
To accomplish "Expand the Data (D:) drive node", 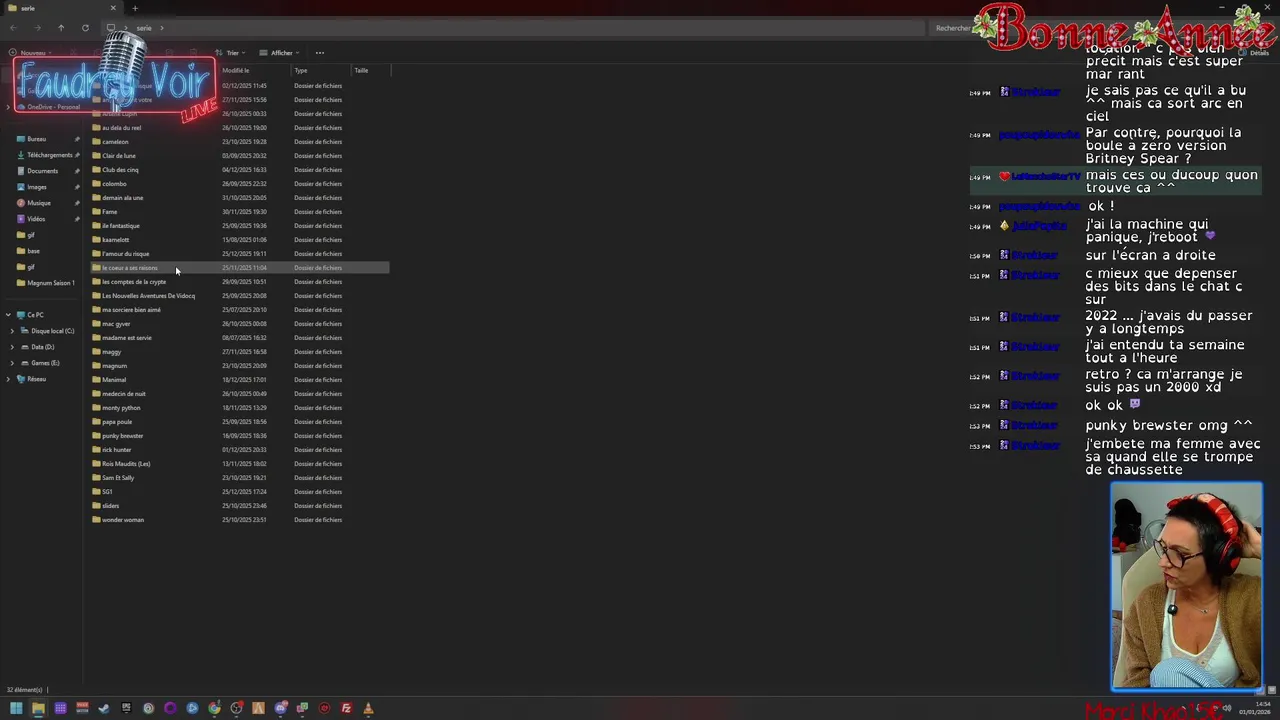I will tap(12, 347).
